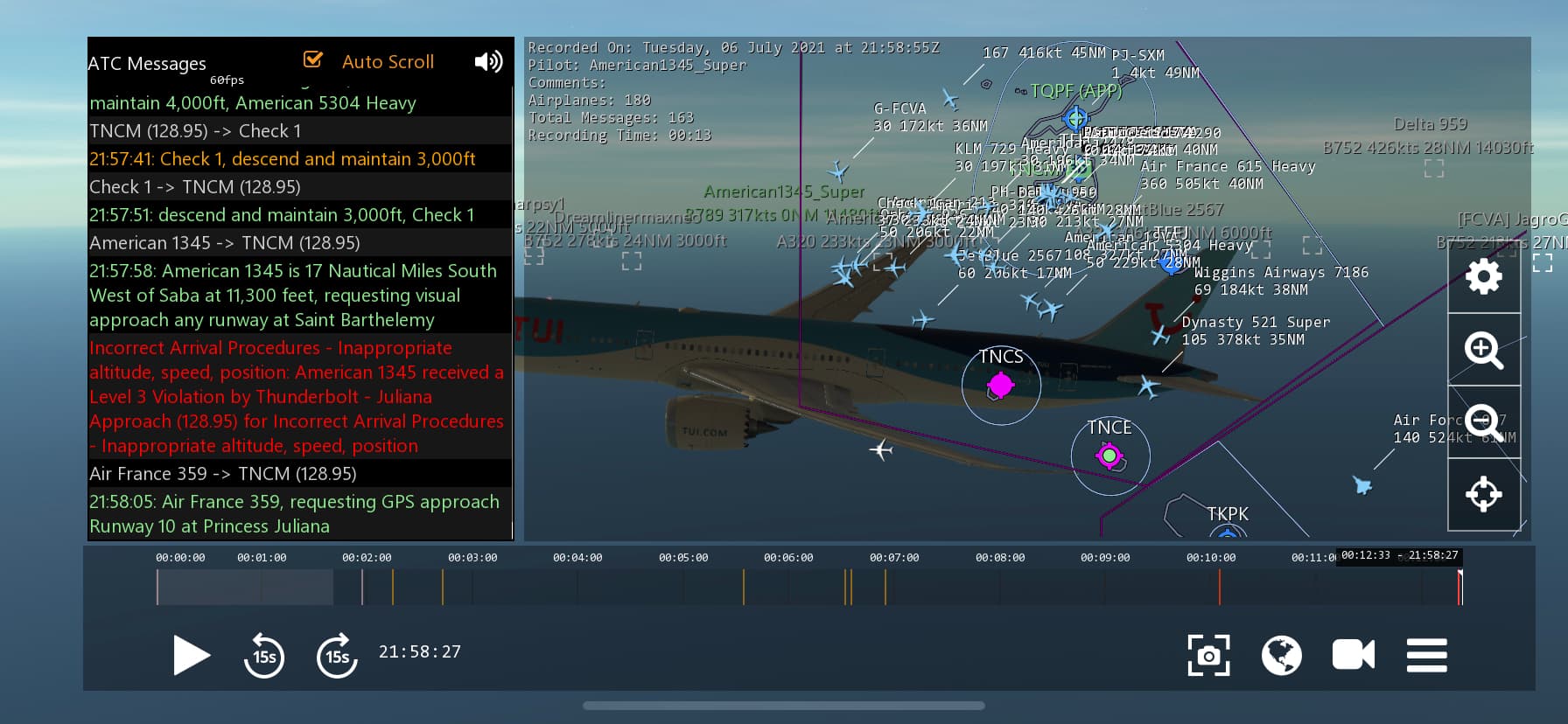This screenshot has width=1568, height=724.
Task: Select message 'Check 1 -> TNCM (128.95)'
Action: [x=300, y=187]
